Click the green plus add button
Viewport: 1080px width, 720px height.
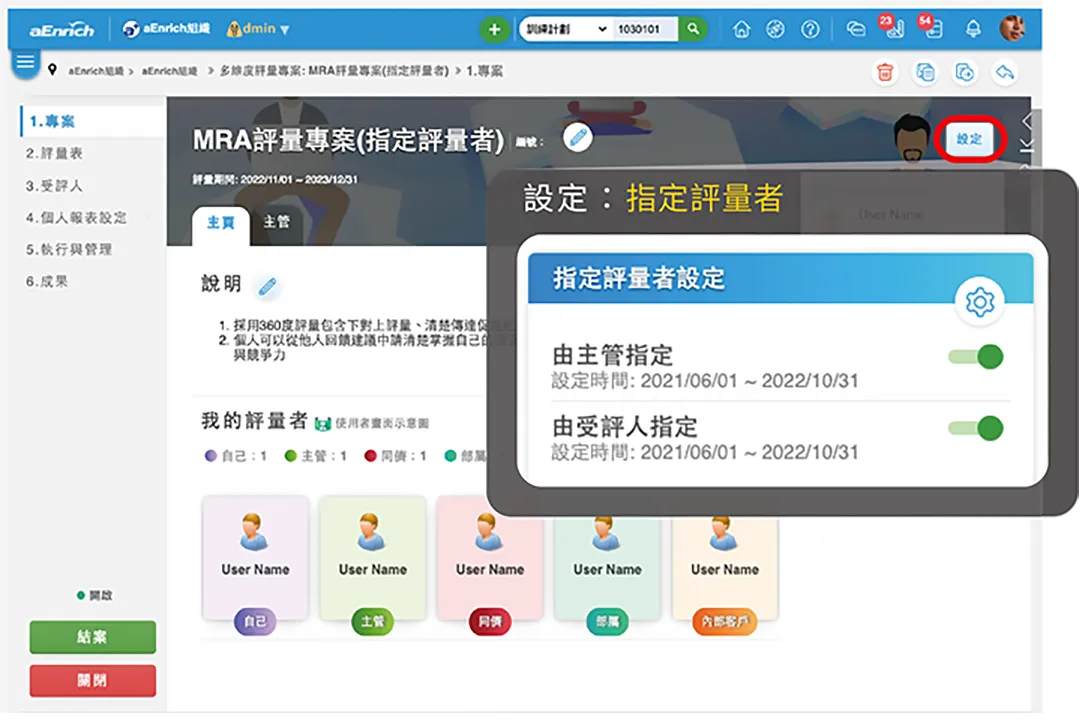click(493, 30)
